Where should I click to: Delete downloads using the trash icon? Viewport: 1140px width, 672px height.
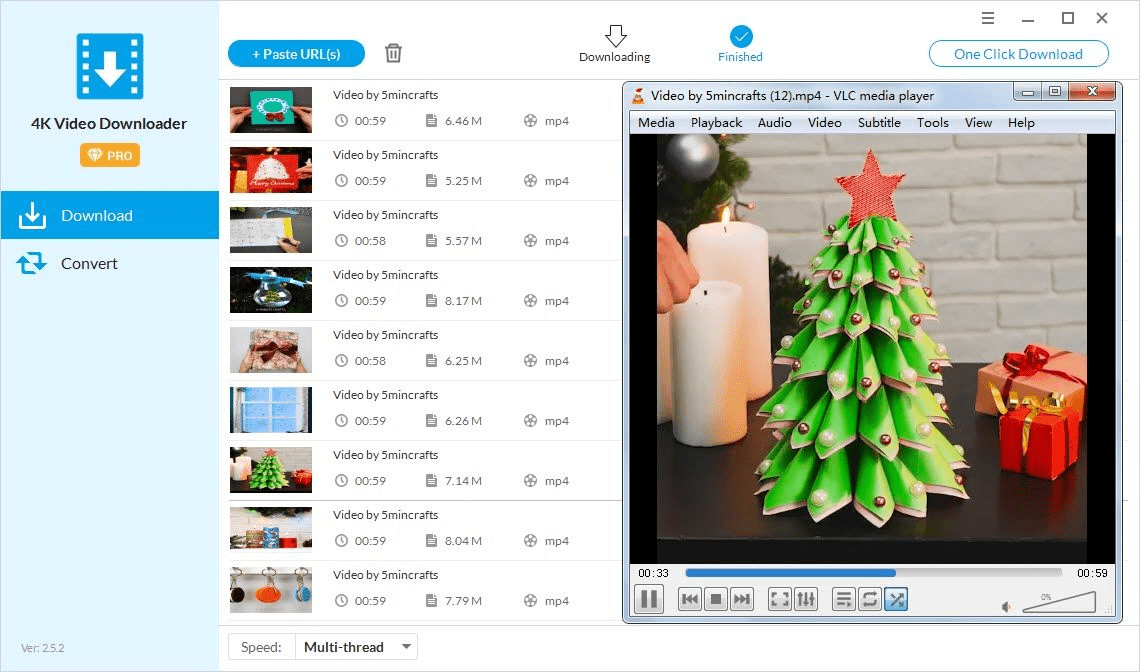[x=394, y=52]
